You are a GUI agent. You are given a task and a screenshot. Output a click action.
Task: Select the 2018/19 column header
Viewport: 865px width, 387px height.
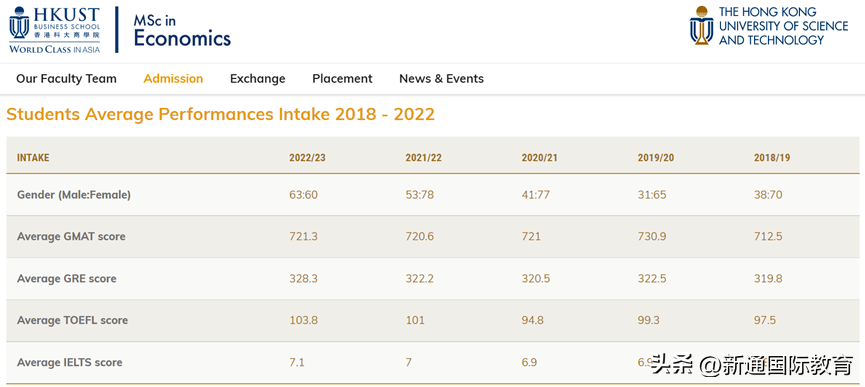click(772, 158)
